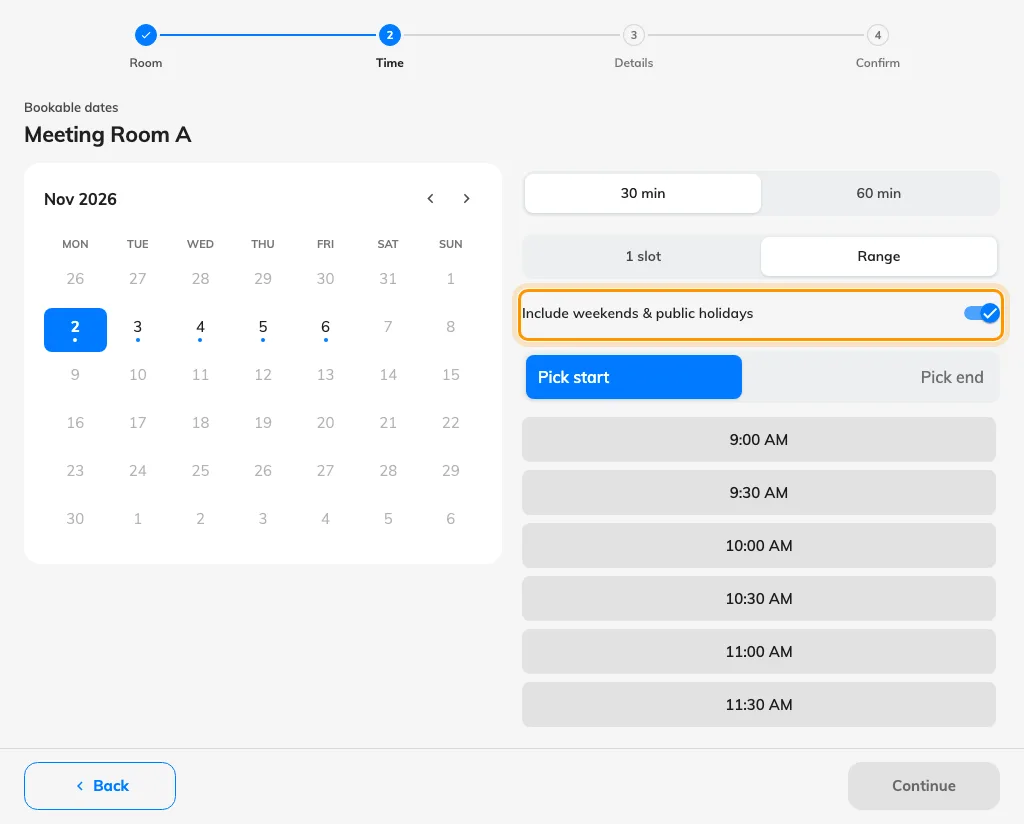
Task: Go back to the Room step
Action: (100, 785)
